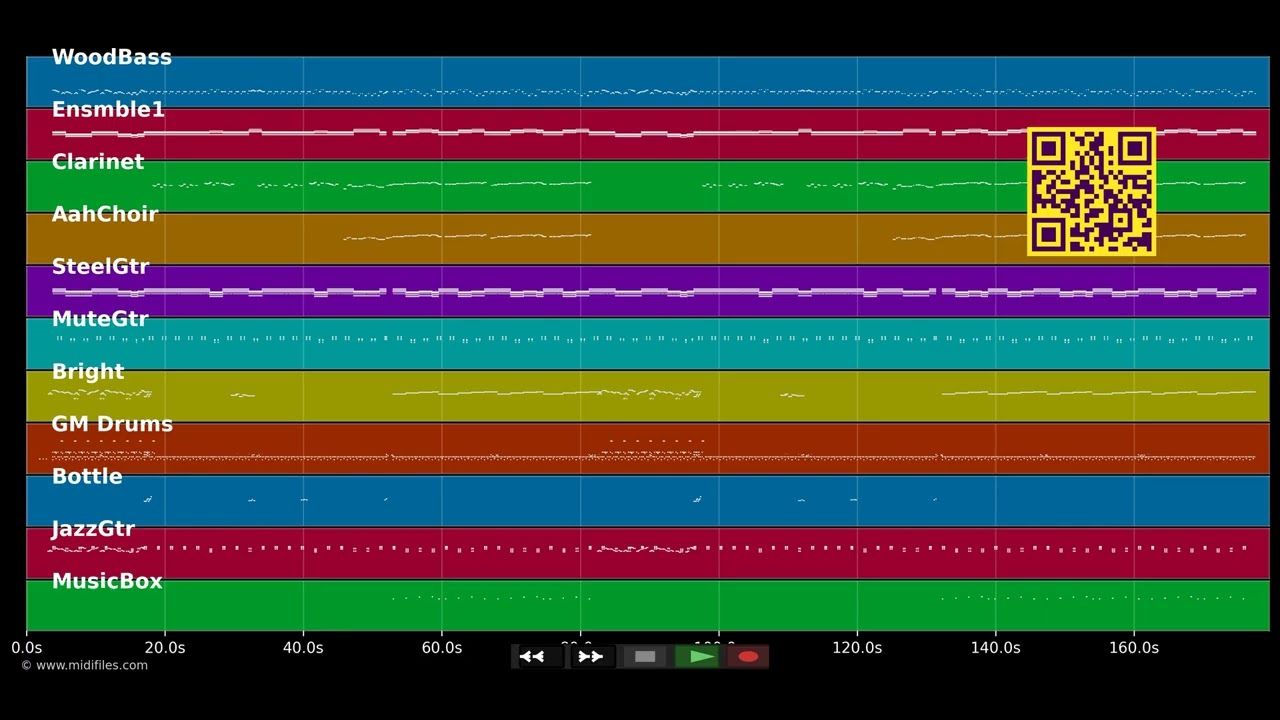Jump to the 140.0s timeline marker
Screen dimensions: 1280x720
tap(995, 648)
